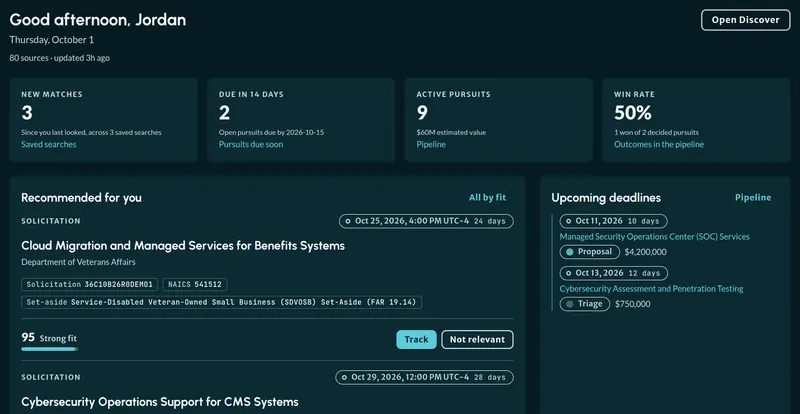Mark Cloud Migration solicitation Not relevant
Screen dimensions: 800x414
pyautogui.click(x=477, y=339)
